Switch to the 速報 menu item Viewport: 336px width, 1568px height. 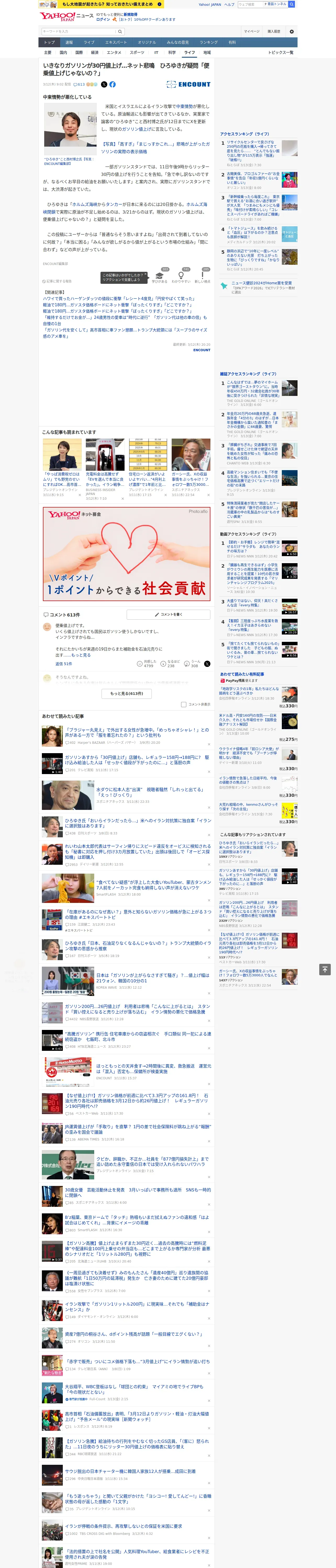pyautogui.click(x=69, y=43)
